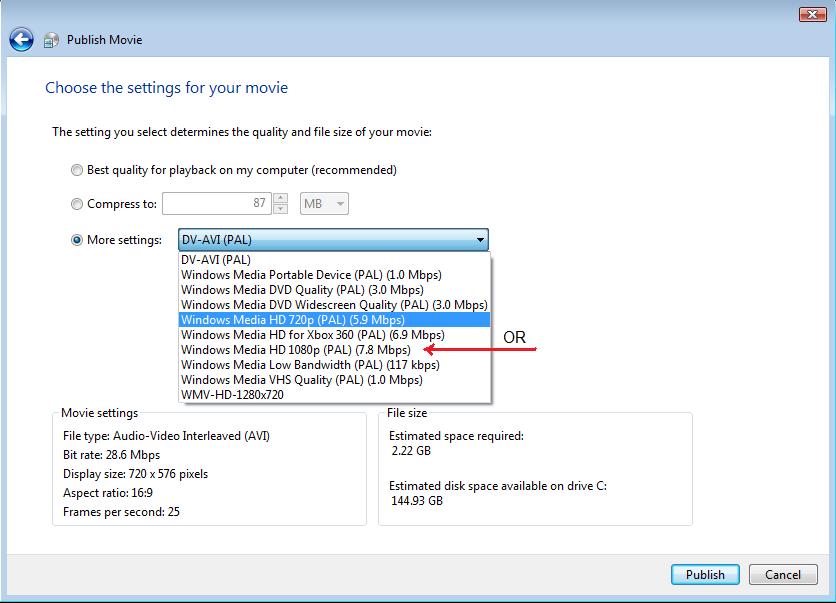The width and height of the screenshot is (836, 603).
Task: Click the back arrow button
Action: (x=21, y=40)
